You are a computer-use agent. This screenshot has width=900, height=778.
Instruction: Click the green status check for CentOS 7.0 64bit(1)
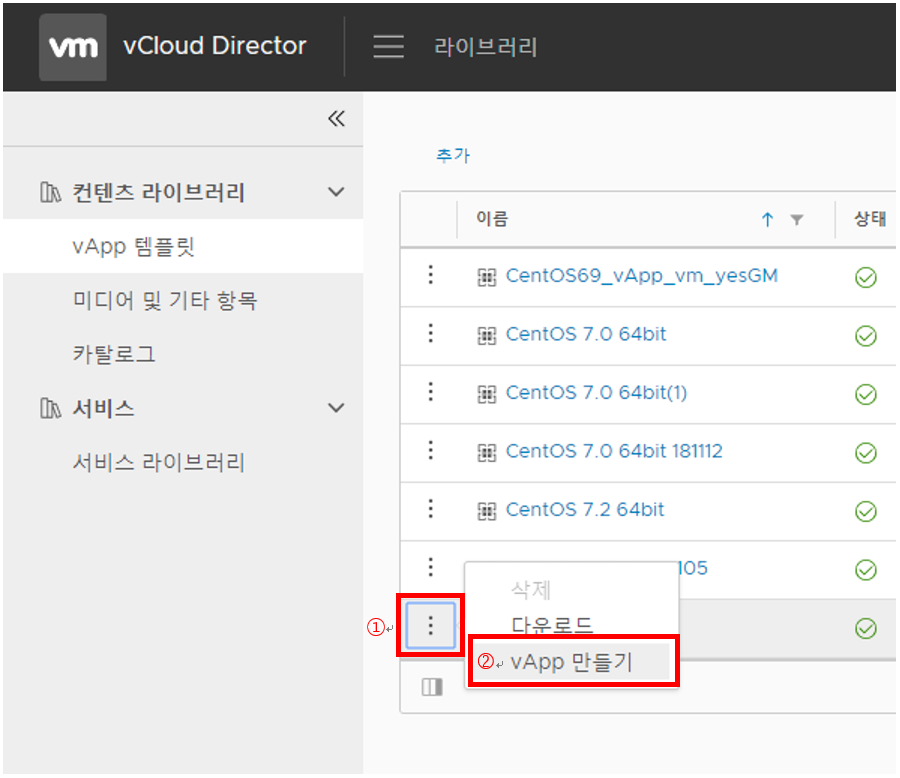(866, 394)
